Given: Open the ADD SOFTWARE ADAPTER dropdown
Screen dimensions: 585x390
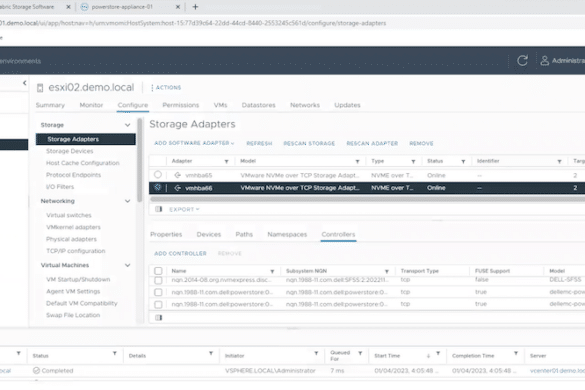Looking at the screenshot, I should click(194, 143).
